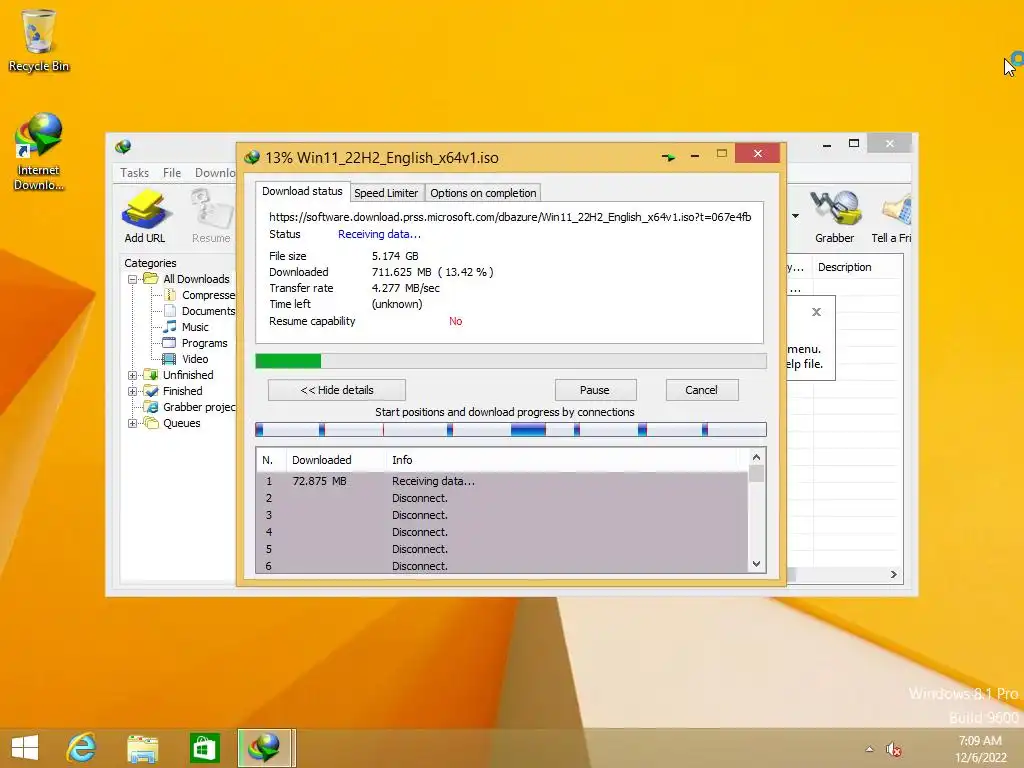Image resolution: width=1024 pixels, height=768 pixels.
Task: Select the All Downloads folder
Action: pyautogui.click(x=196, y=279)
